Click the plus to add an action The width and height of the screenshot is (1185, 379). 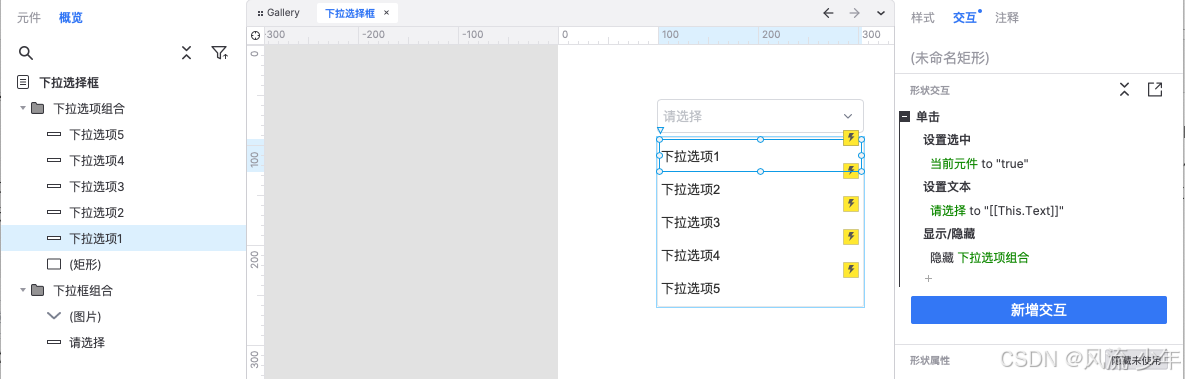tap(929, 278)
